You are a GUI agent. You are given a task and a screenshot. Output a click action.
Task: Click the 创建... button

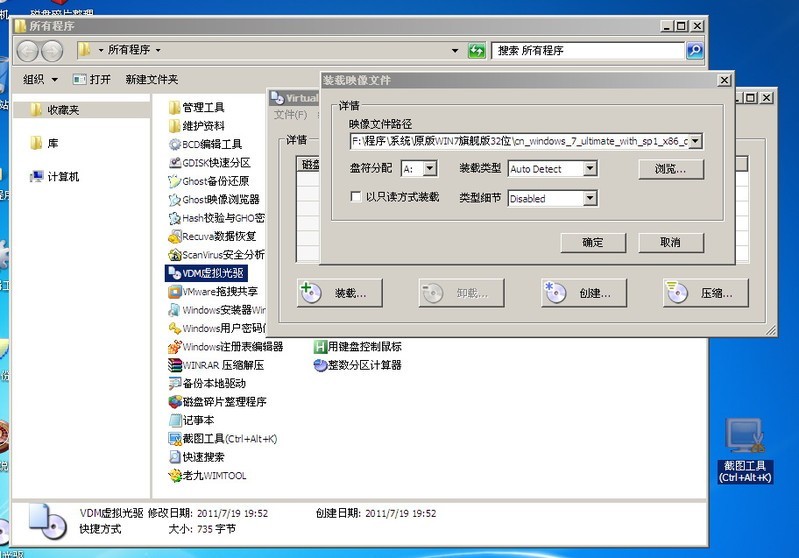coord(583,293)
